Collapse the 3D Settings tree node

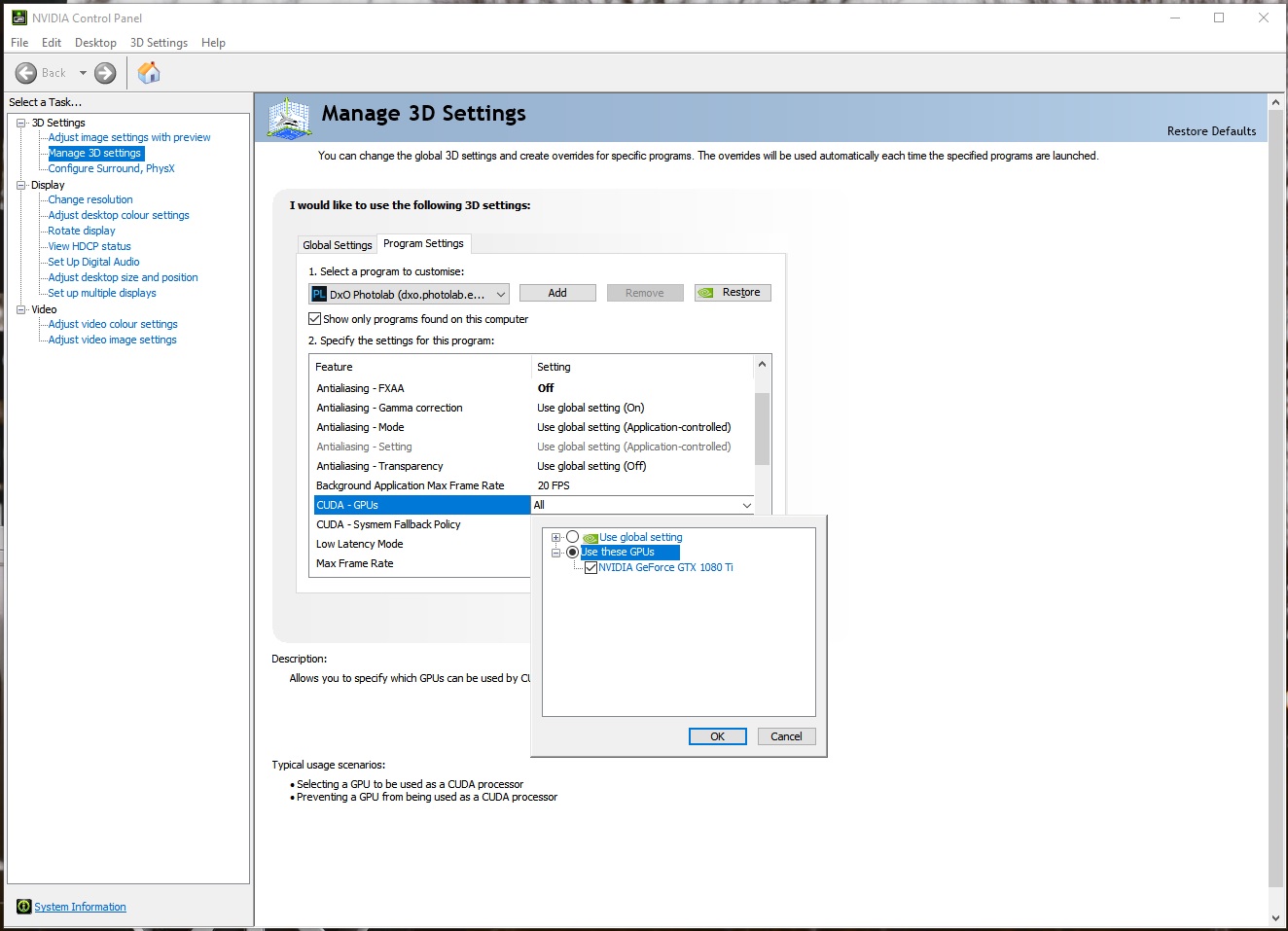[21, 123]
